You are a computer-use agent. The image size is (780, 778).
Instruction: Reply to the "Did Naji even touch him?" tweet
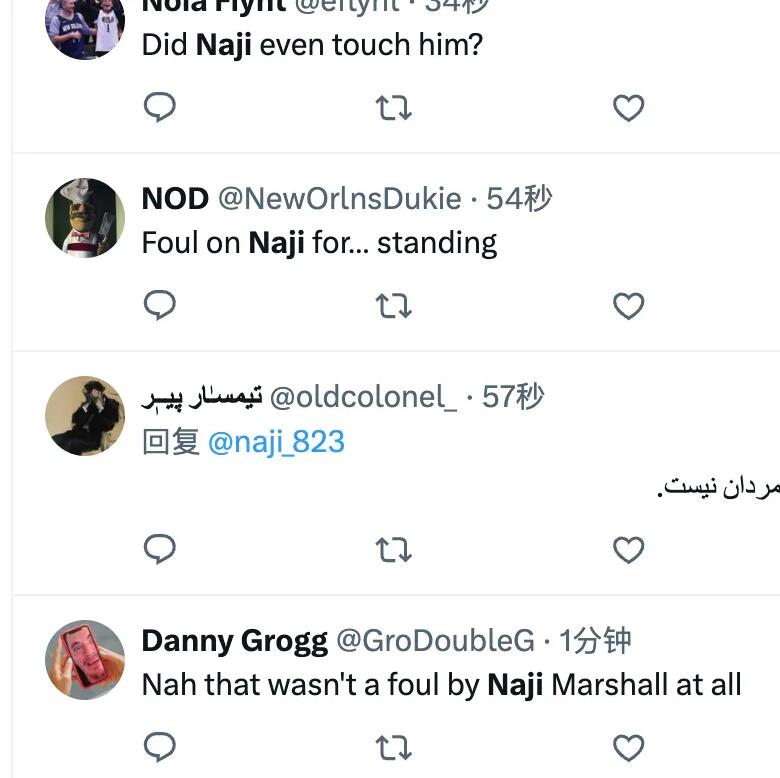[160, 107]
